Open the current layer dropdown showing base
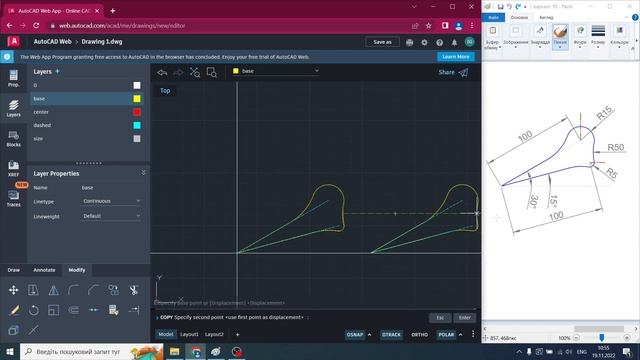The width and height of the screenshot is (640, 360). (x=276, y=71)
